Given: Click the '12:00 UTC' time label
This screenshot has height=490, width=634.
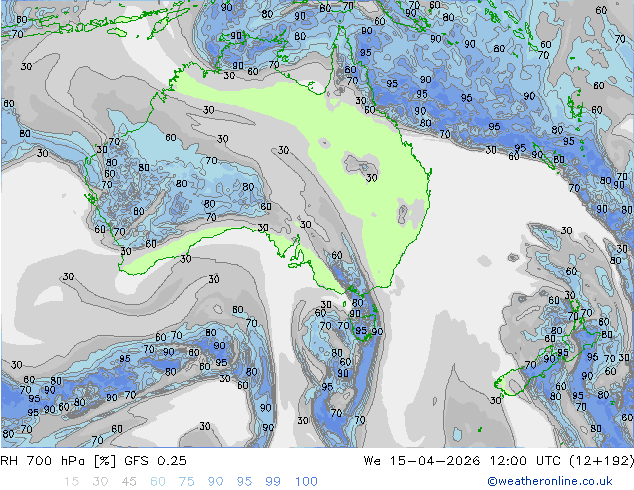Looking at the screenshot, I should tap(525, 461).
